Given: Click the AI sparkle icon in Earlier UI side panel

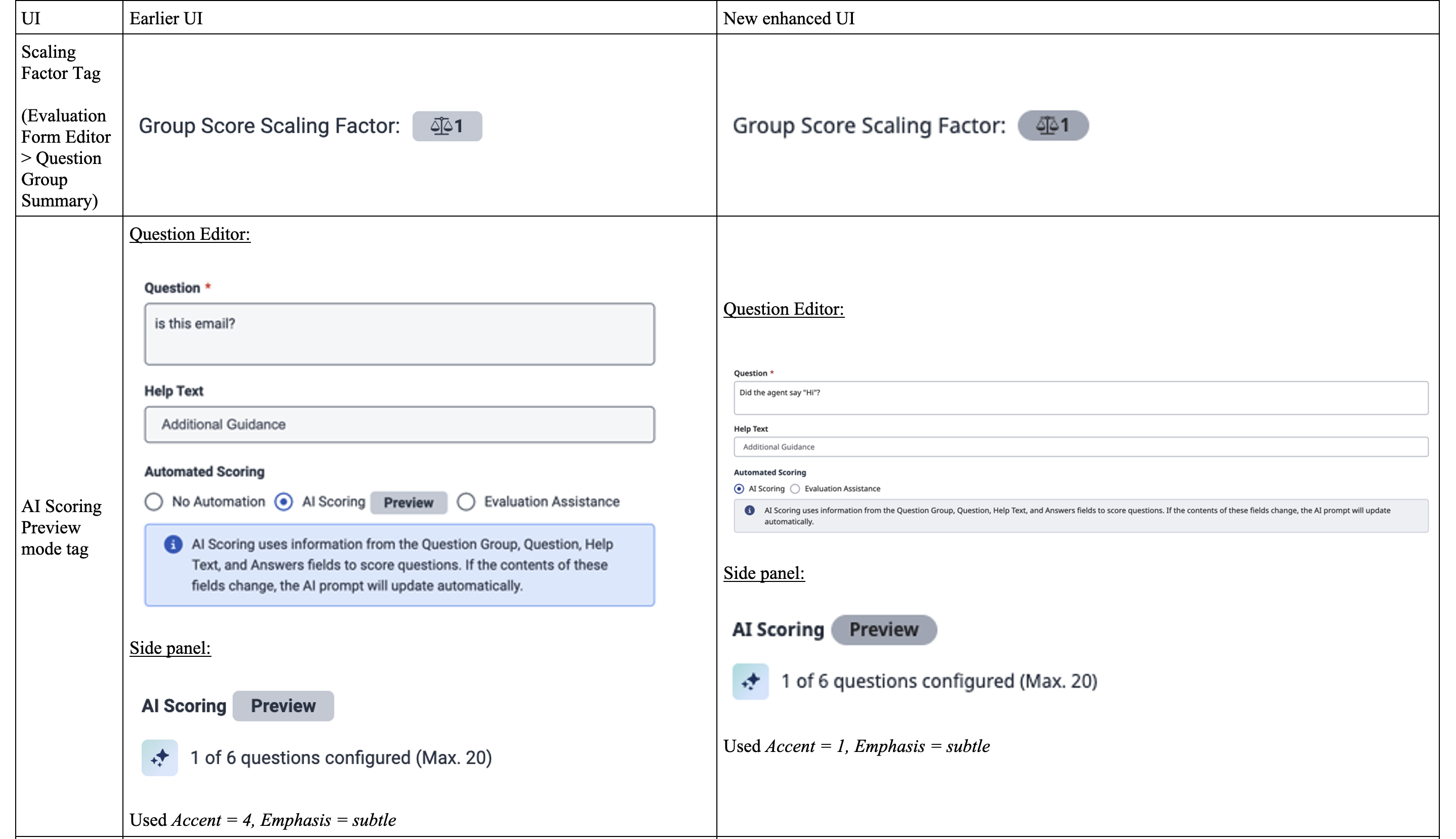Looking at the screenshot, I should [159, 757].
